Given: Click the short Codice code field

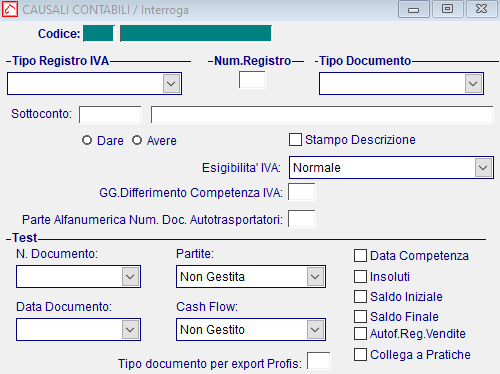Looking at the screenshot, I should tap(98, 34).
